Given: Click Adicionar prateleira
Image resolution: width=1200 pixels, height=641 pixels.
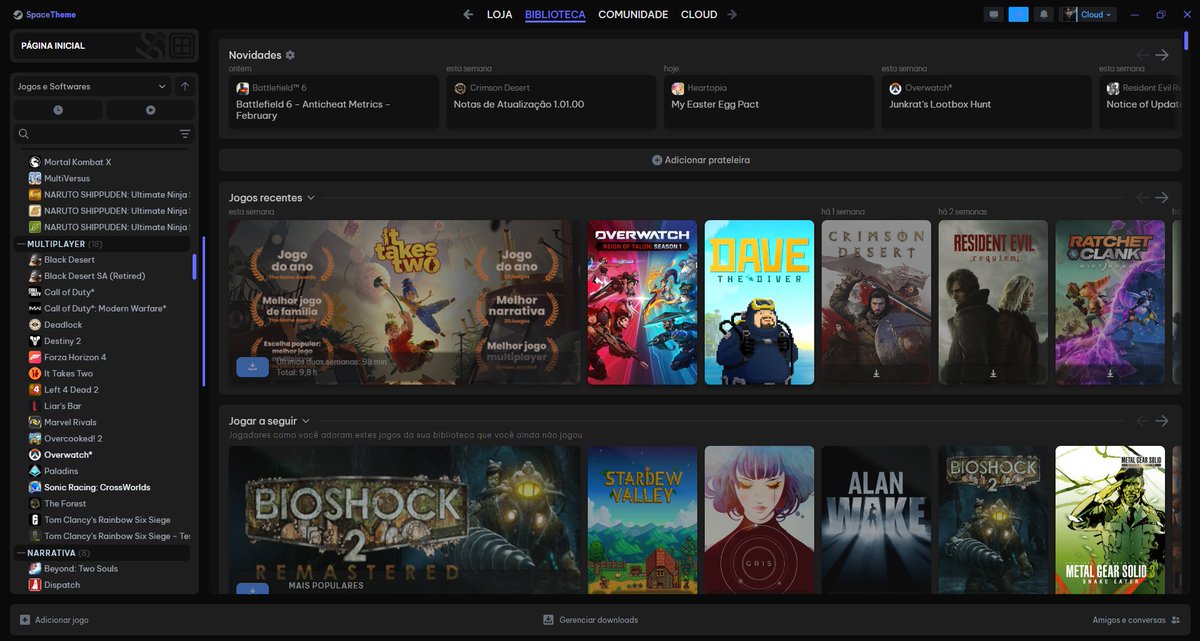Looking at the screenshot, I should tap(700, 160).
